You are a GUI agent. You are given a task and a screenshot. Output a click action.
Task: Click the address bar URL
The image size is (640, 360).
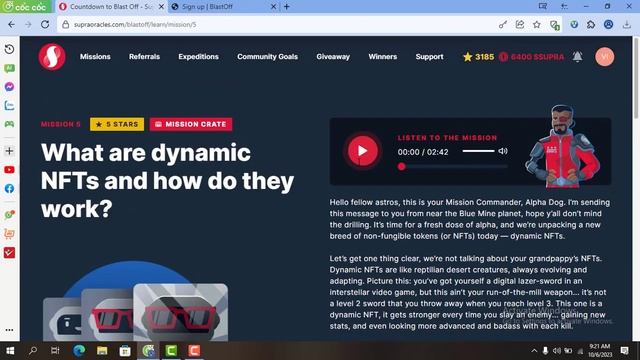click(135, 24)
